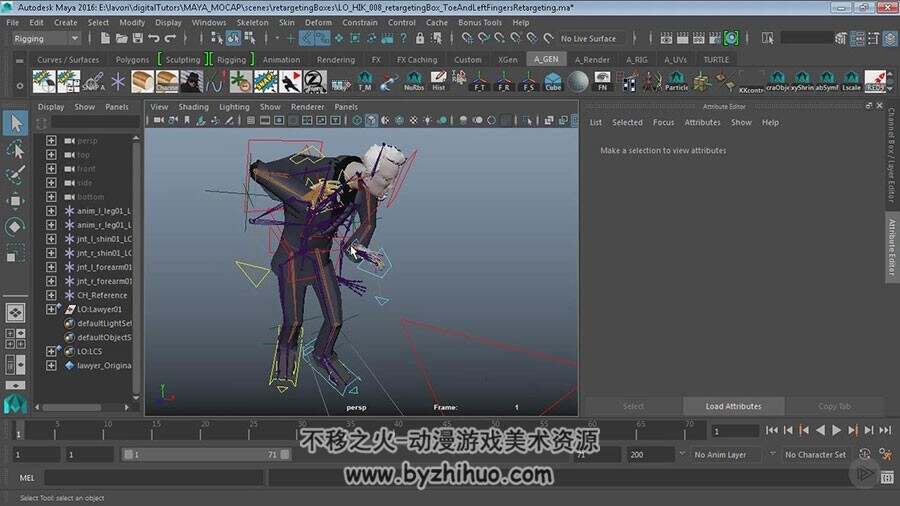Click the T_M shelf icon
900x506 pixels.
click(x=364, y=81)
